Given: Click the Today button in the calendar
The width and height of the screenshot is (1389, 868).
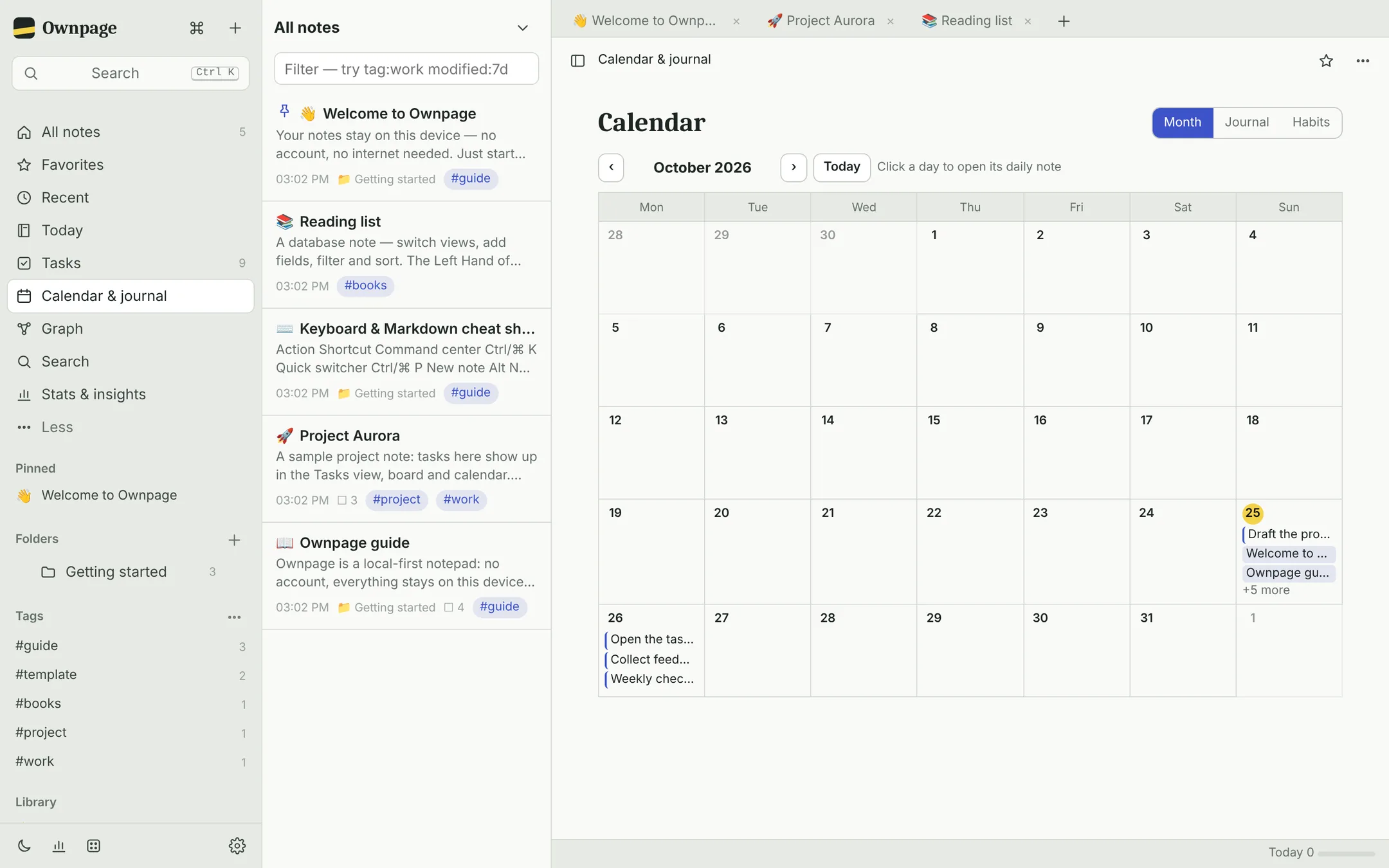Looking at the screenshot, I should [x=841, y=167].
